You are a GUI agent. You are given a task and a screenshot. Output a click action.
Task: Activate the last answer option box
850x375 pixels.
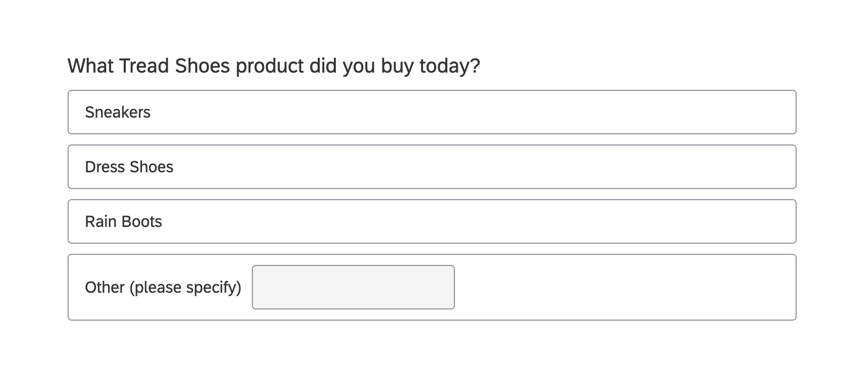coord(432,287)
